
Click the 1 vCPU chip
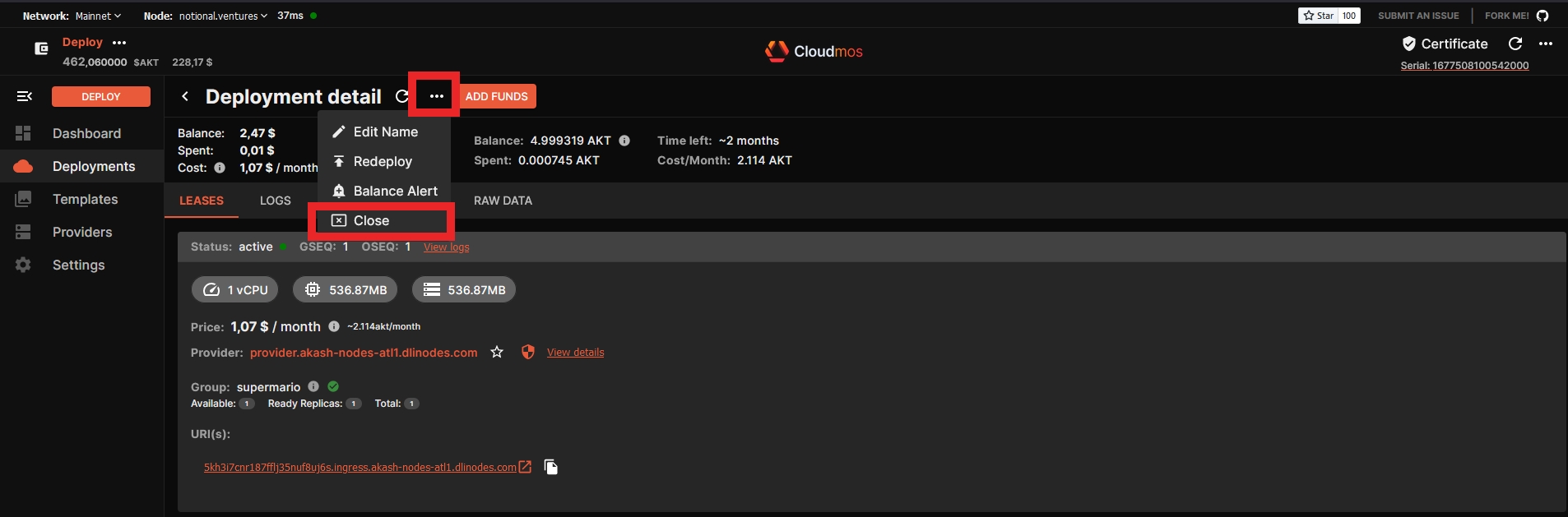pyautogui.click(x=235, y=289)
